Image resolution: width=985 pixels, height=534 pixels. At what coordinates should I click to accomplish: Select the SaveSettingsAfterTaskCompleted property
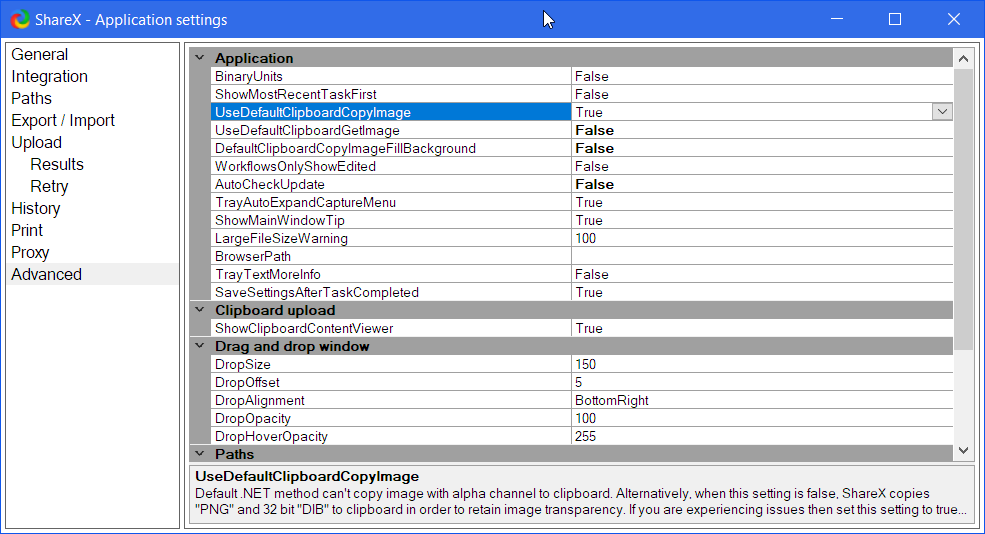(x=391, y=292)
